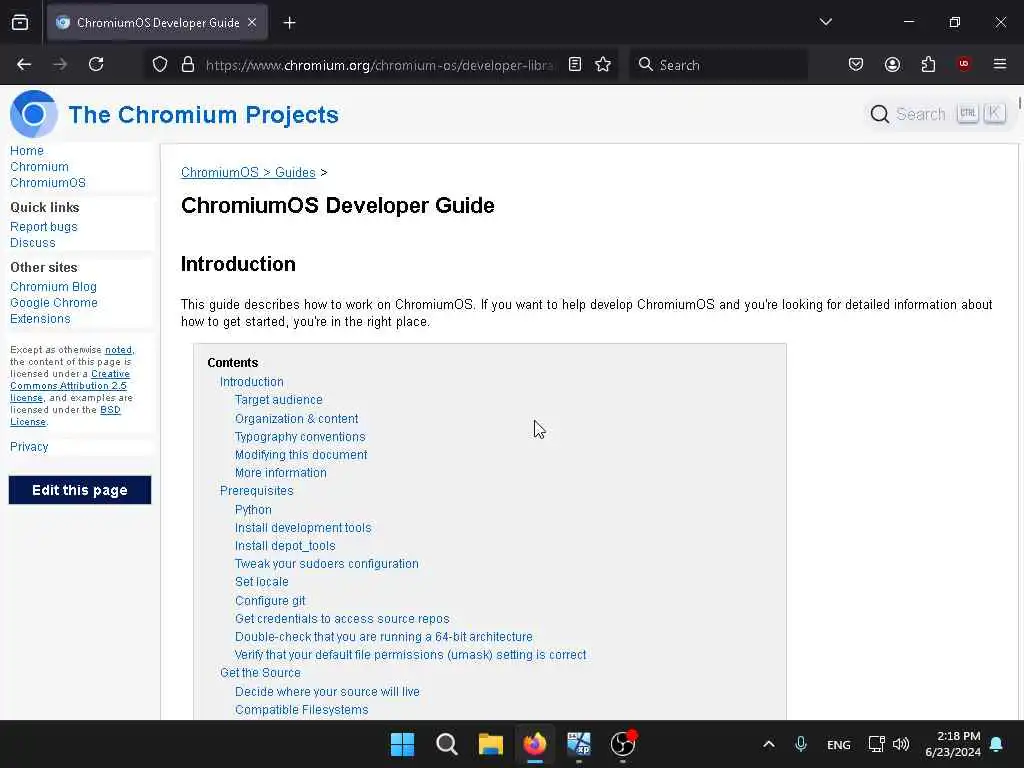Open Discuss quick link
The height and width of the screenshot is (768, 1024).
click(33, 243)
